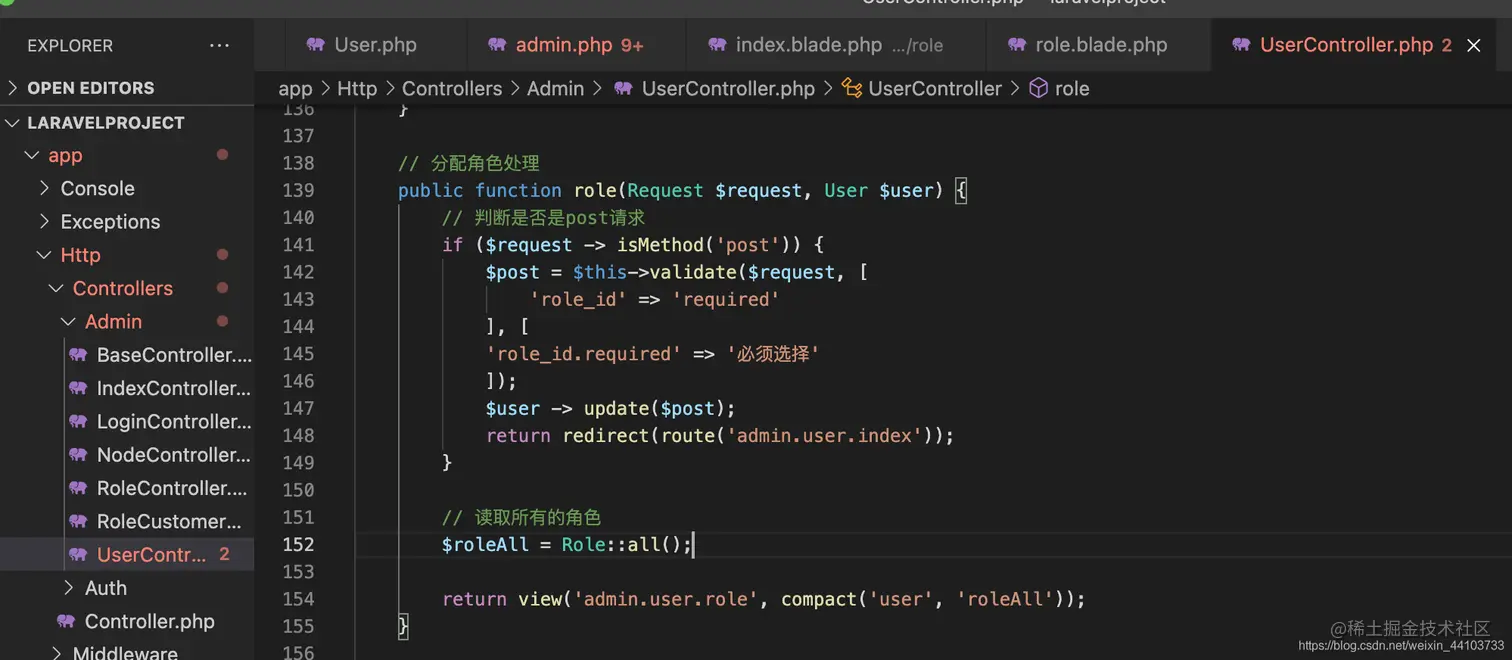Click breadcrumb segment Controllers
Screen dimensions: 1512x660
[452, 89]
